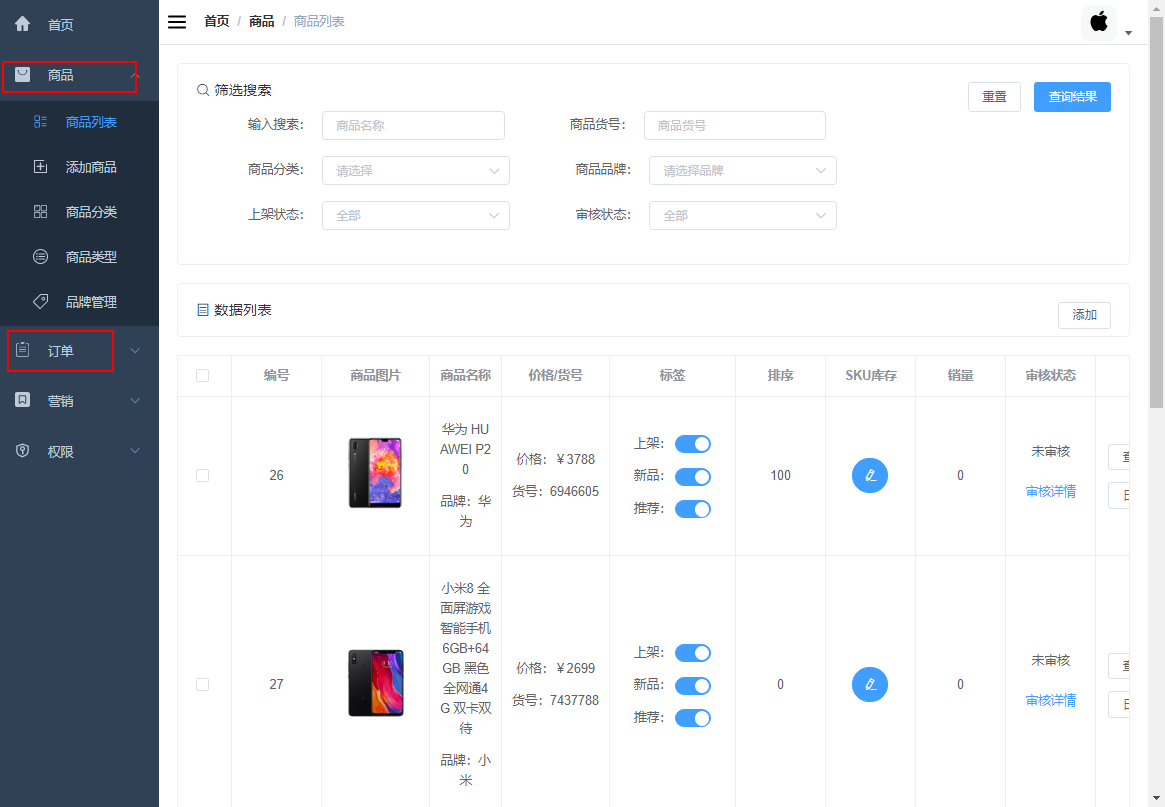Select 商品类型 menu item
Screen dimensions: 1165x807
tap(79, 256)
